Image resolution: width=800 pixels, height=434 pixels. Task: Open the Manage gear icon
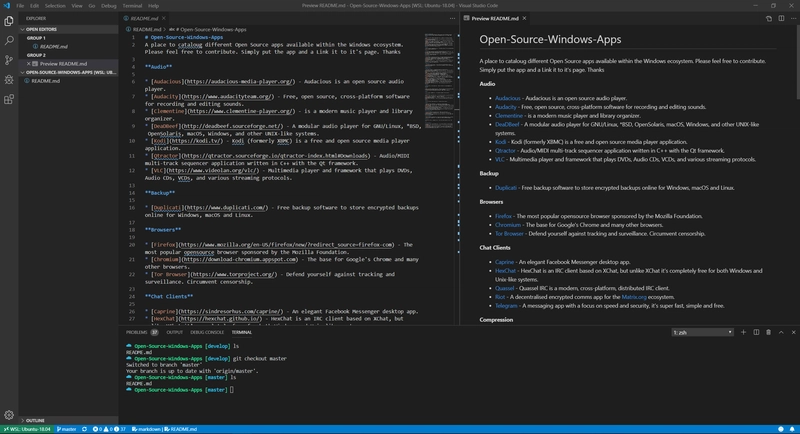pyautogui.click(x=9, y=415)
